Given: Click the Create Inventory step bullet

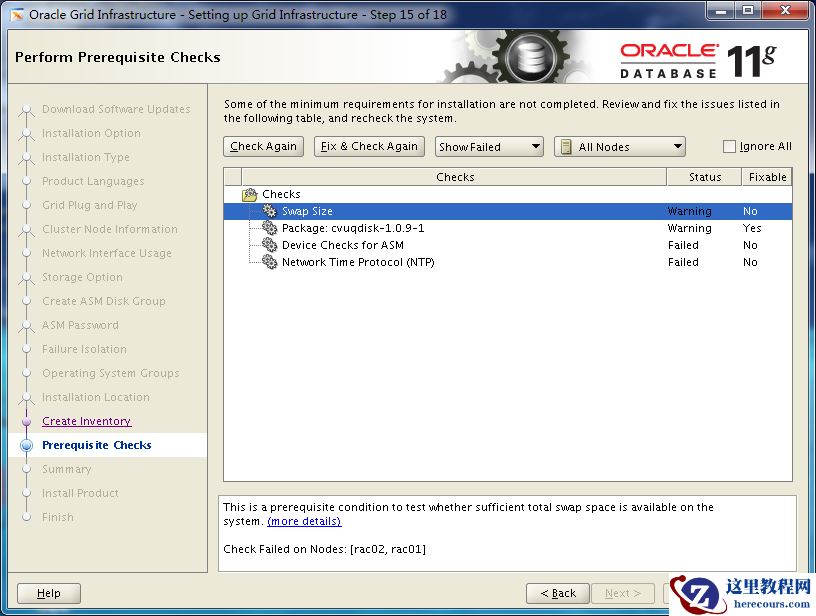Looking at the screenshot, I should click(26, 421).
